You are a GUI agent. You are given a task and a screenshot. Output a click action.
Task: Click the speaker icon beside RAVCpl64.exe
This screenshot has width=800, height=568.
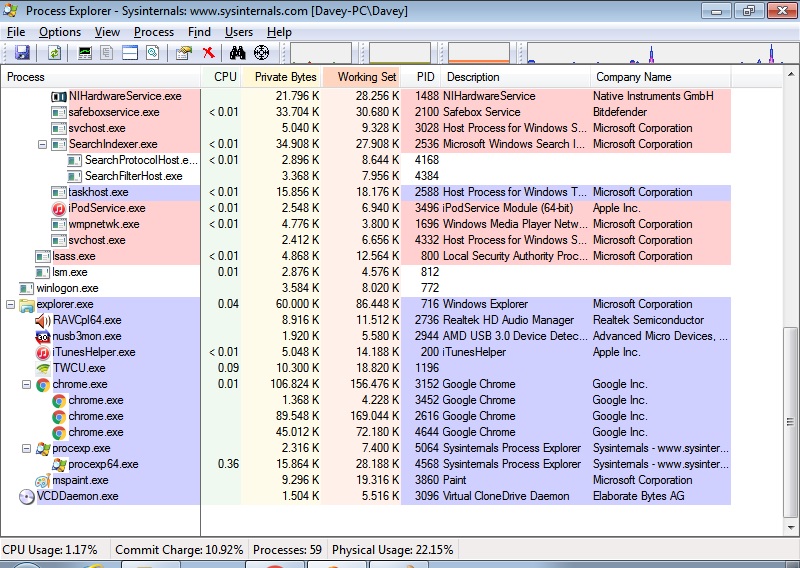[x=43, y=320]
